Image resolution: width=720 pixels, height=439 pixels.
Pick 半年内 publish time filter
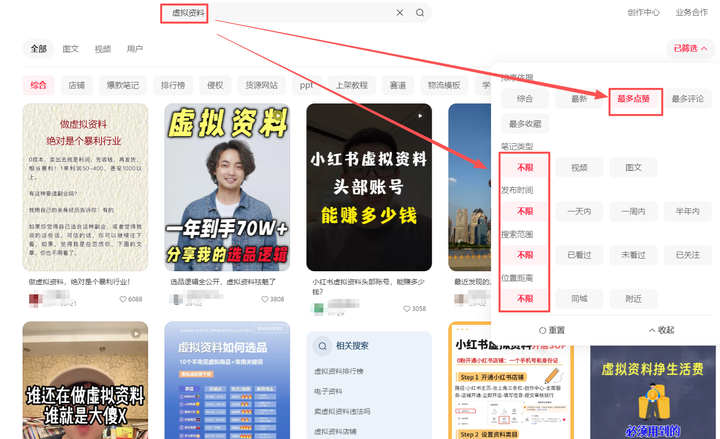[x=687, y=211]
